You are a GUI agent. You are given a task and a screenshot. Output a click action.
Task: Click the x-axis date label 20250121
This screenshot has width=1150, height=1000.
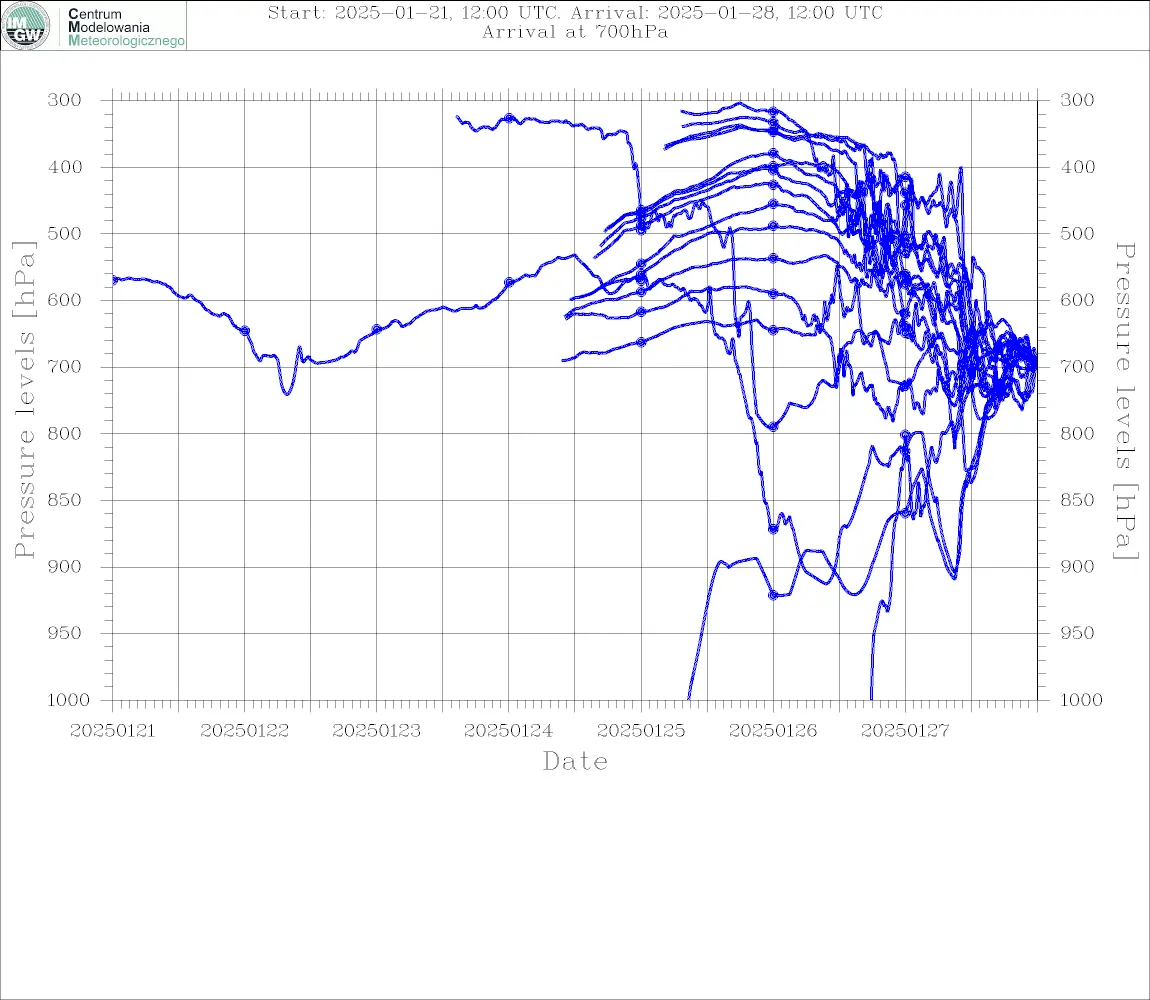click(x=112, y=731)
